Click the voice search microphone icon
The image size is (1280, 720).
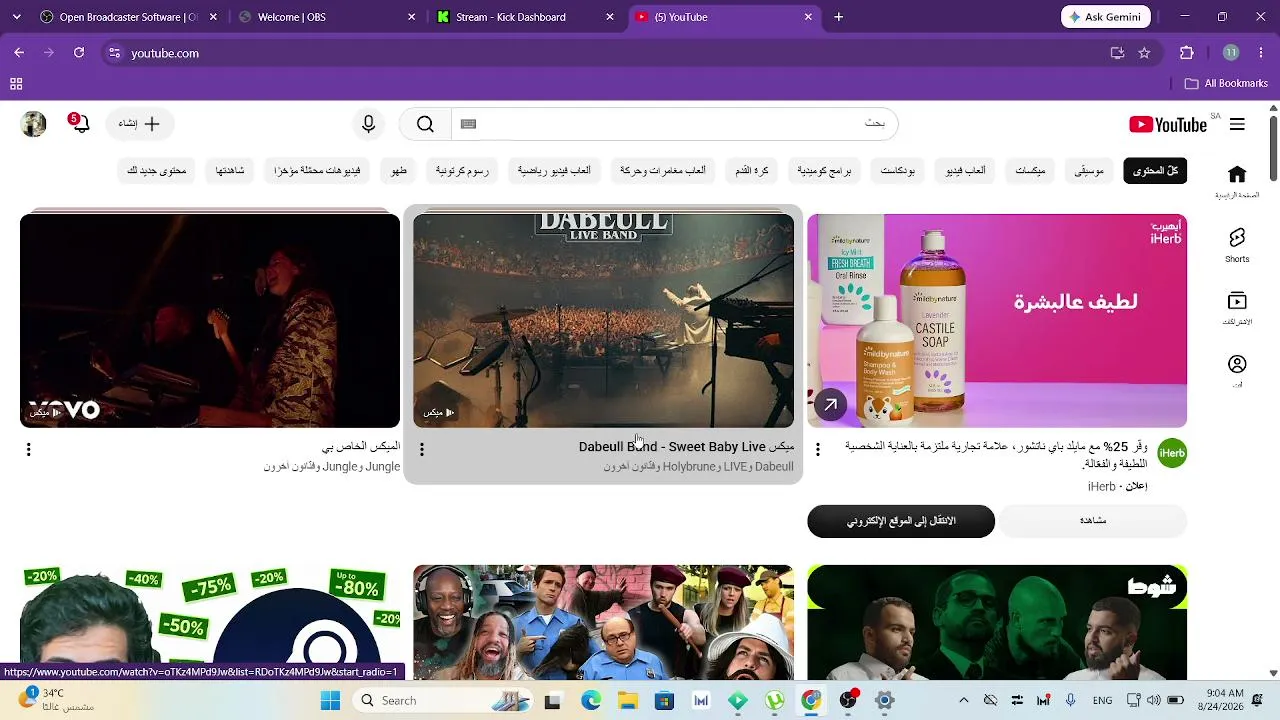pyautogui.click(x=369, y=124)
